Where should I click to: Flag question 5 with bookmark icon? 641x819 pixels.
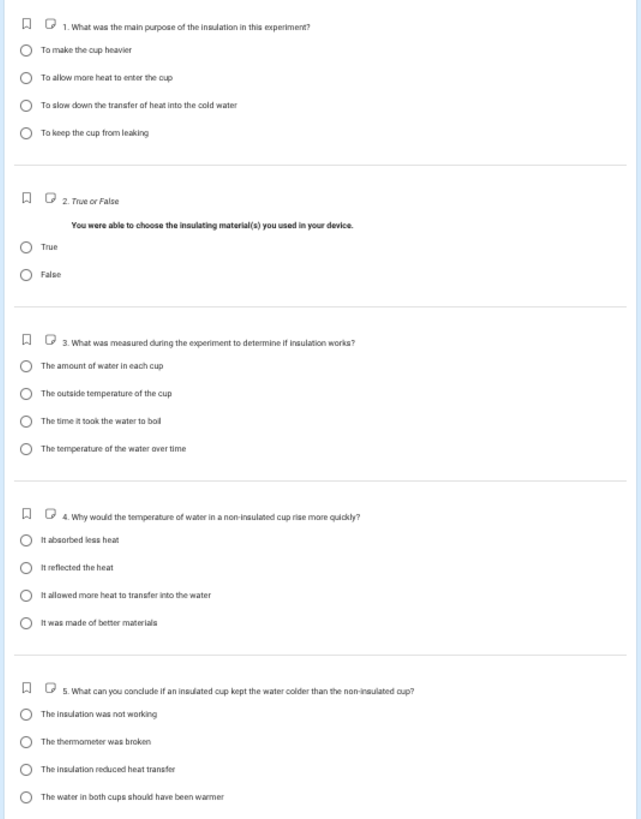tap(26, 688)
